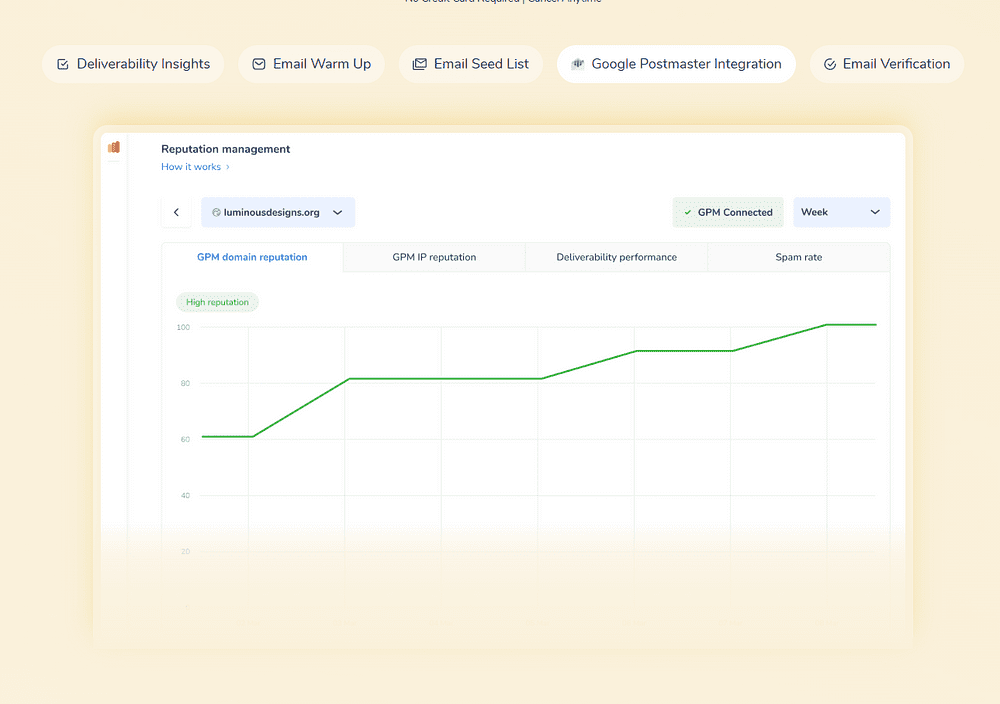
Task: Click the Reputation management heading
Action: 226,149
